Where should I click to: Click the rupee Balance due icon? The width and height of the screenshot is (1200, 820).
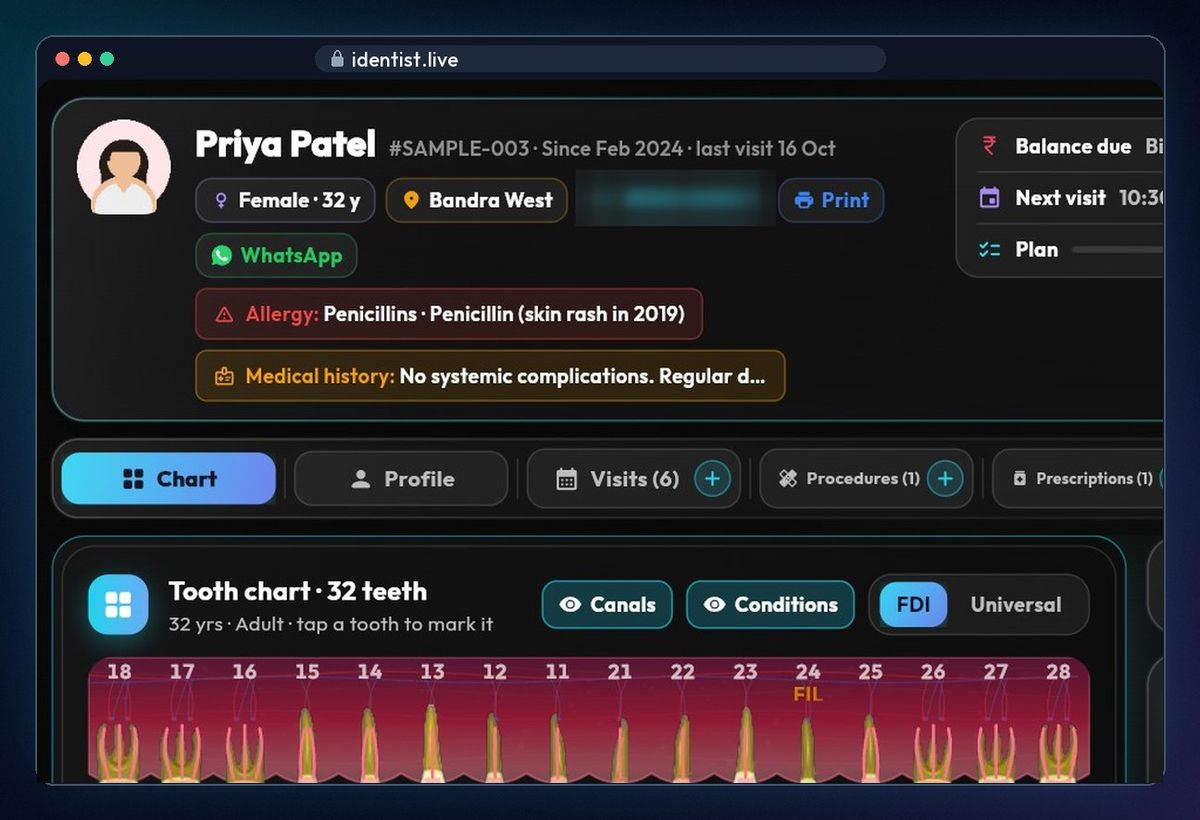pos(989,146)
